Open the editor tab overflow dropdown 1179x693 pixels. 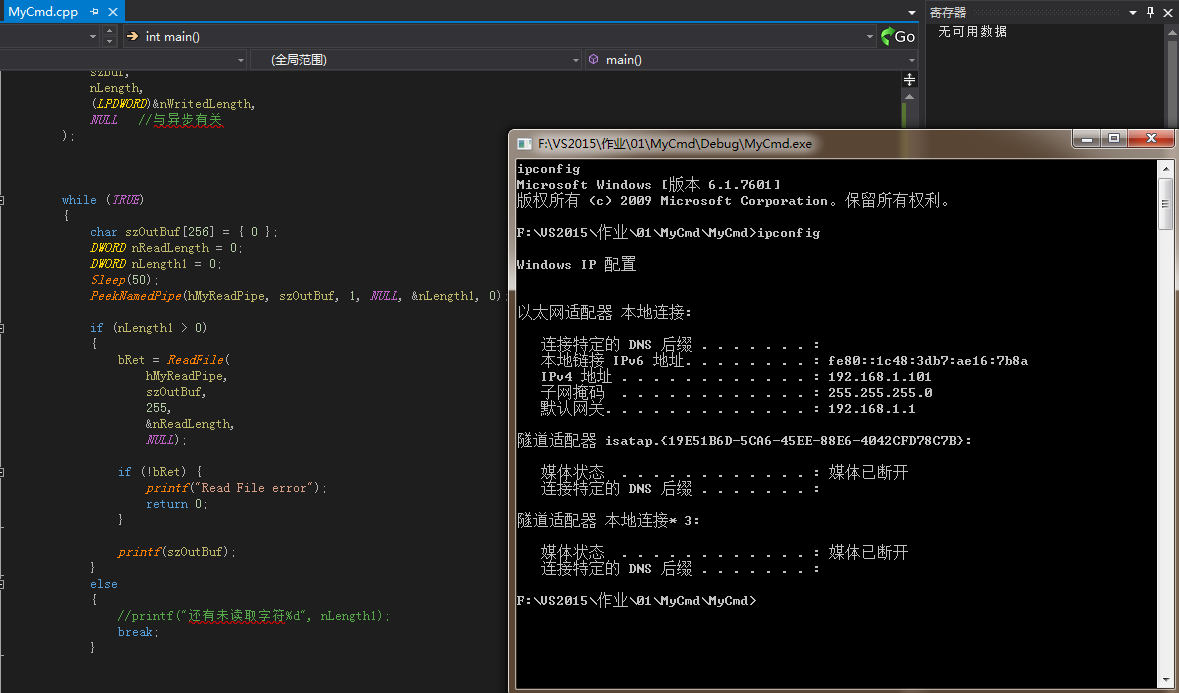911,13
